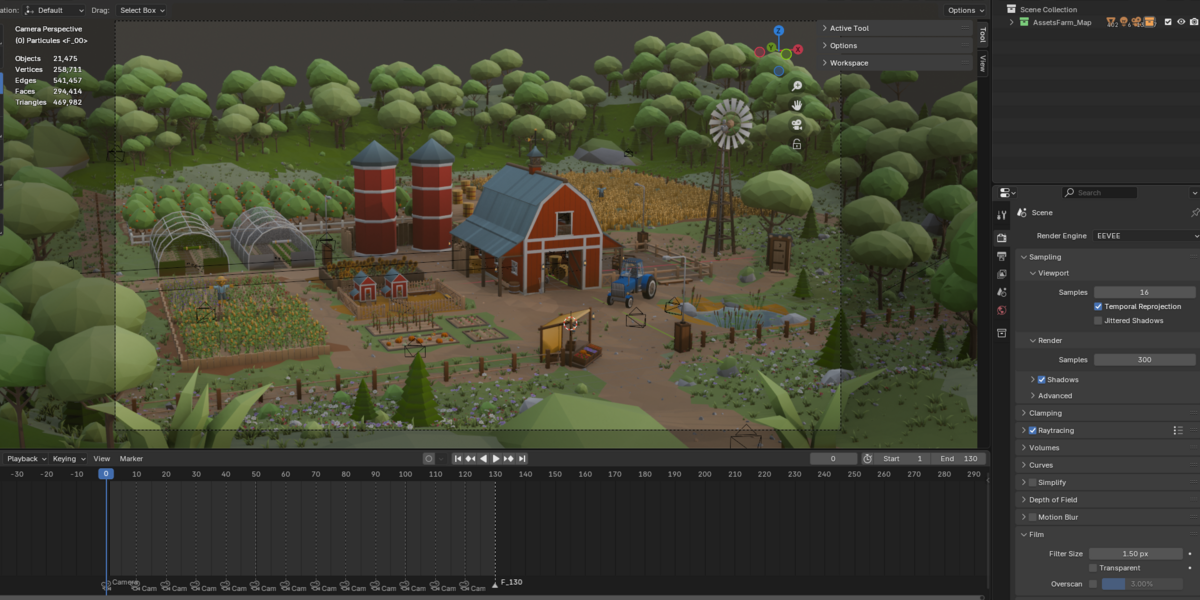
Task: Open the Keying menu
Action: 68,458
